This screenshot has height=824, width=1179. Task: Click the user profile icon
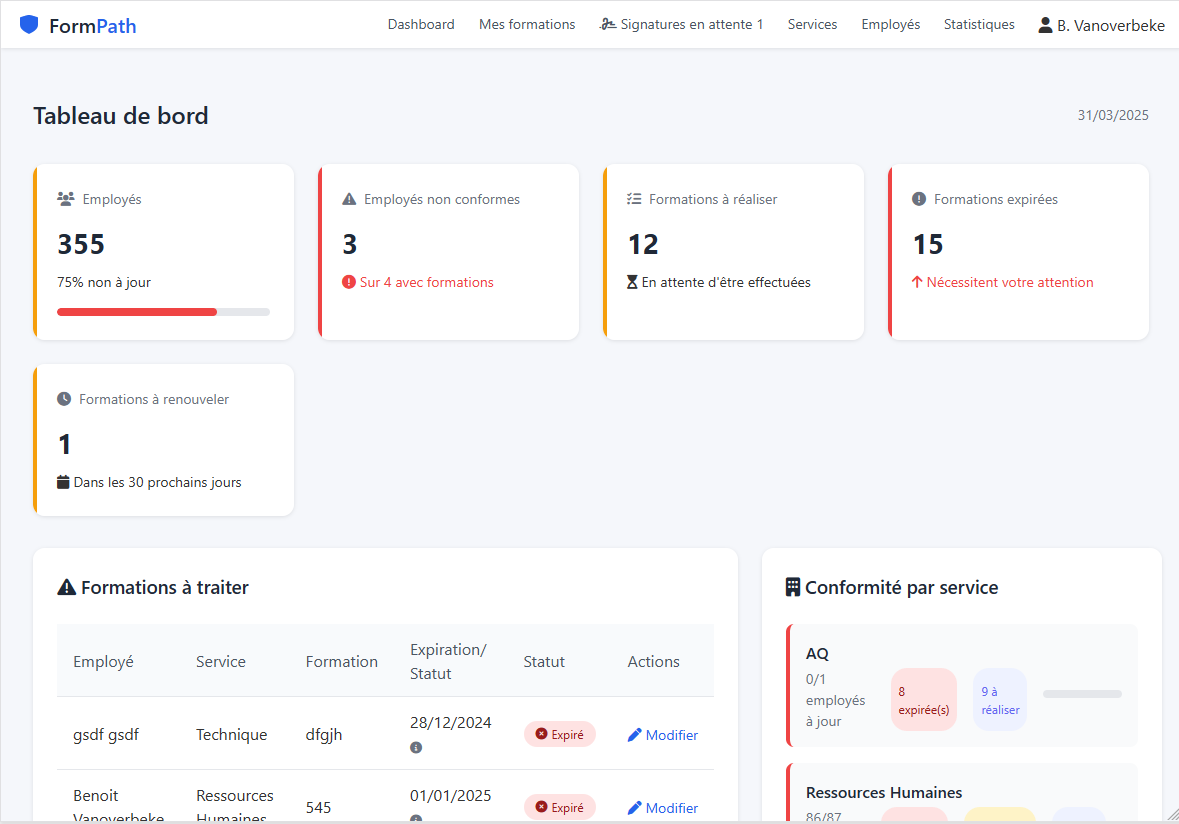pyautogui.click(x=1045, y=25)
